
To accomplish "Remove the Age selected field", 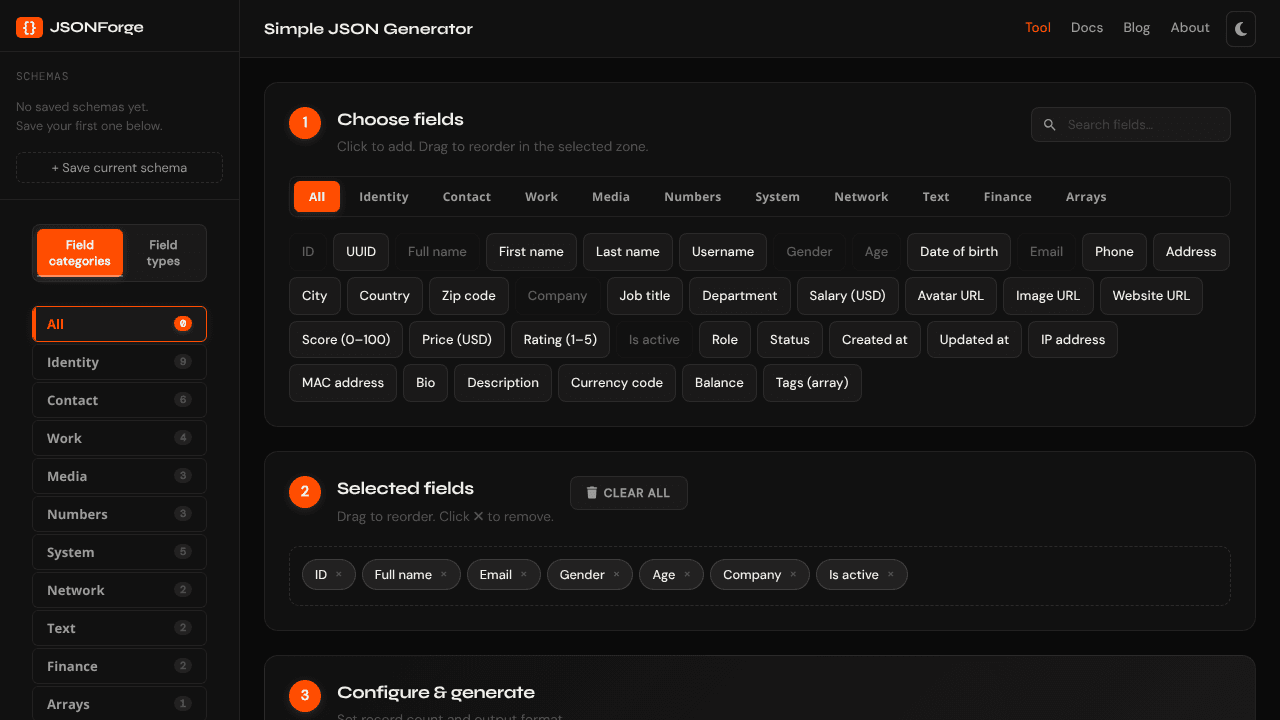I will tap(687, 575).
